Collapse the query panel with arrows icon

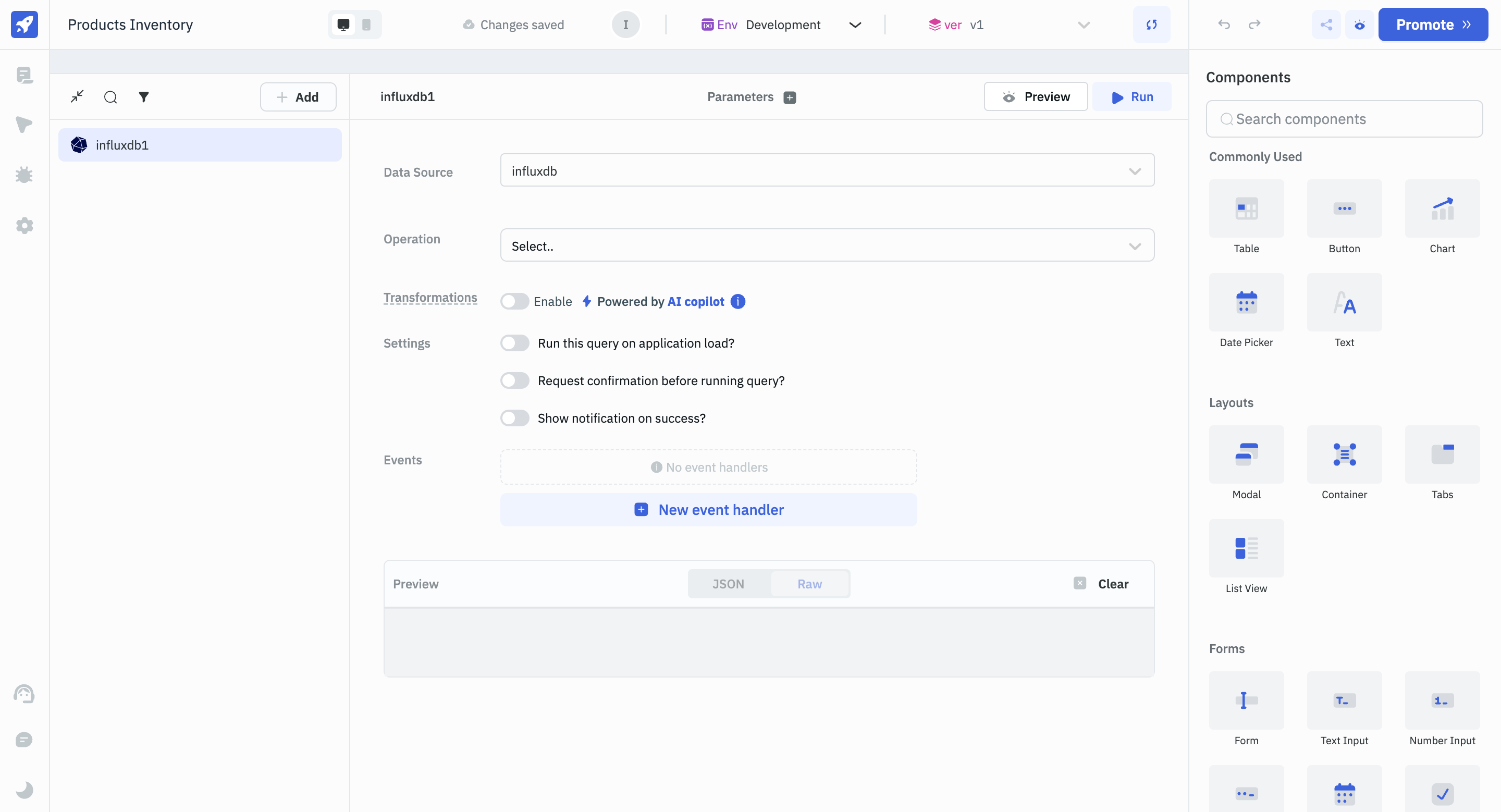(77, 97)
